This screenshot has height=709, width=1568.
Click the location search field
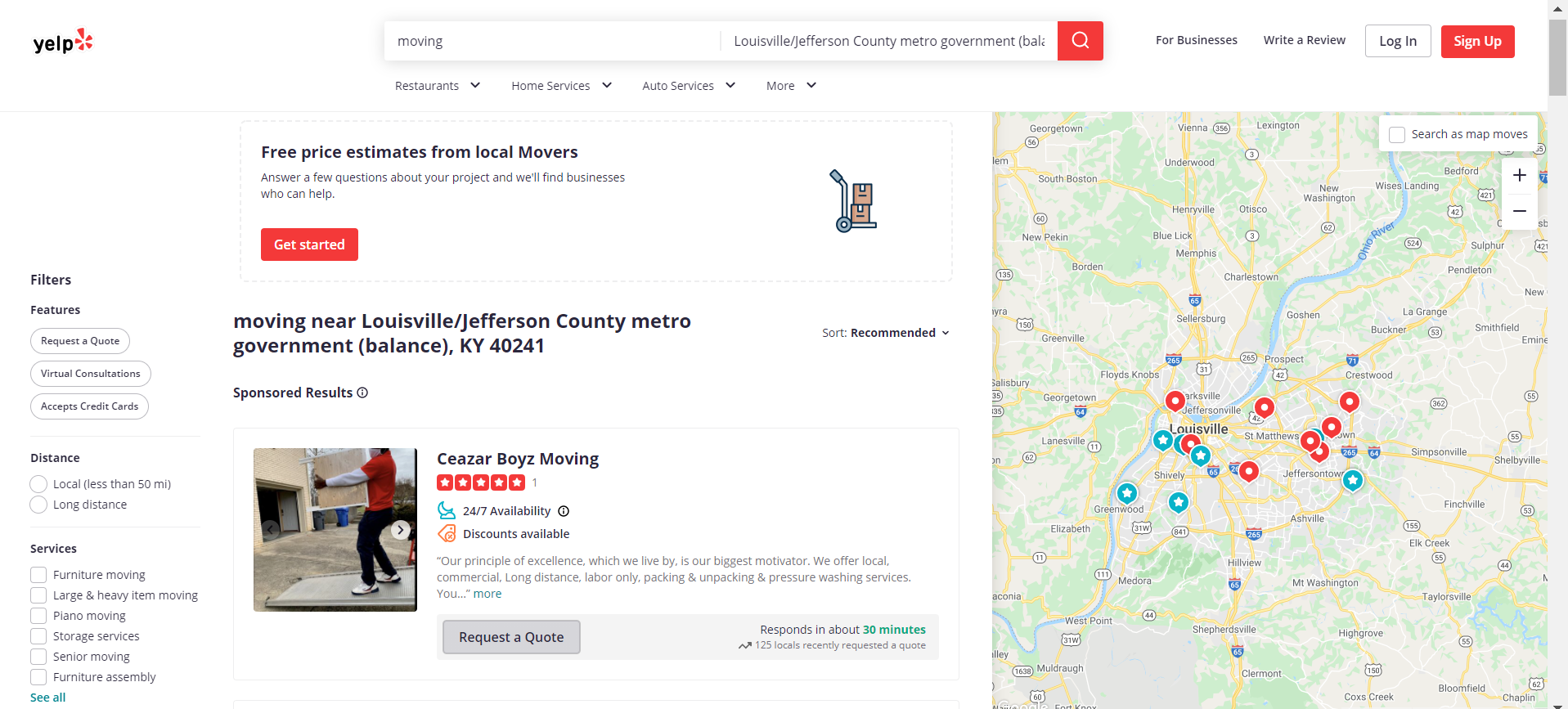[889, 41]
